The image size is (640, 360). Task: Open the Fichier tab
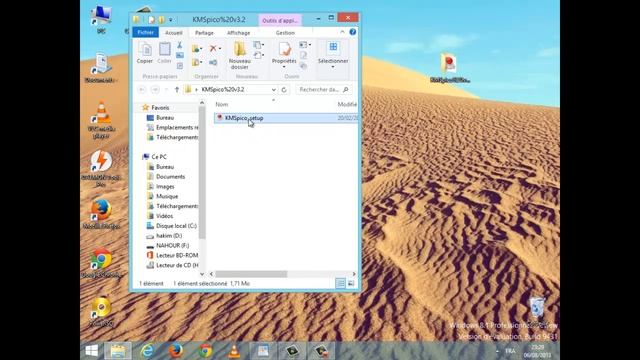[x=145, y=32]
